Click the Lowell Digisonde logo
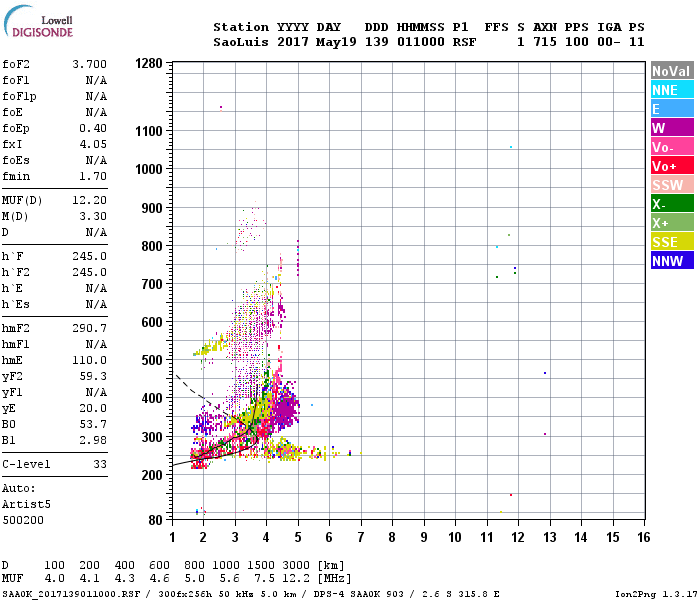The image size is (700, 600). 38,21
